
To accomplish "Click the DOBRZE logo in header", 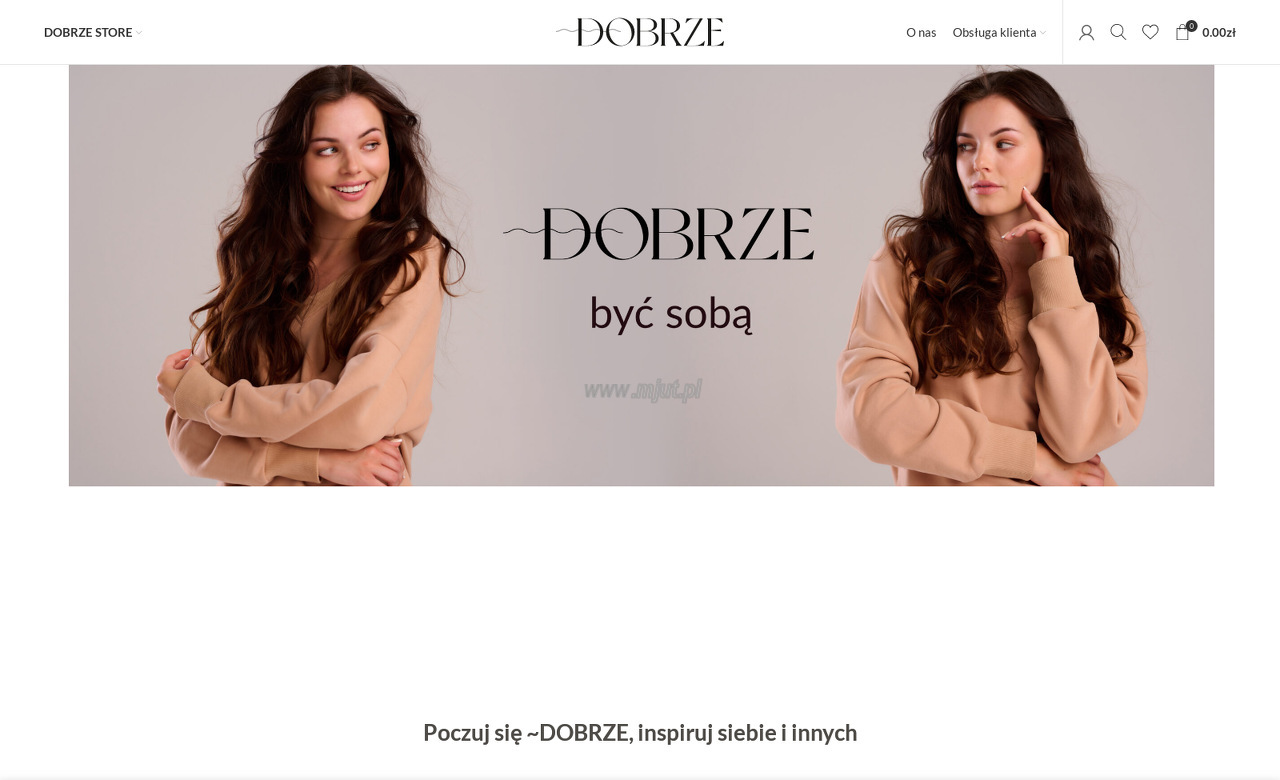I will (x=640, y=32).
